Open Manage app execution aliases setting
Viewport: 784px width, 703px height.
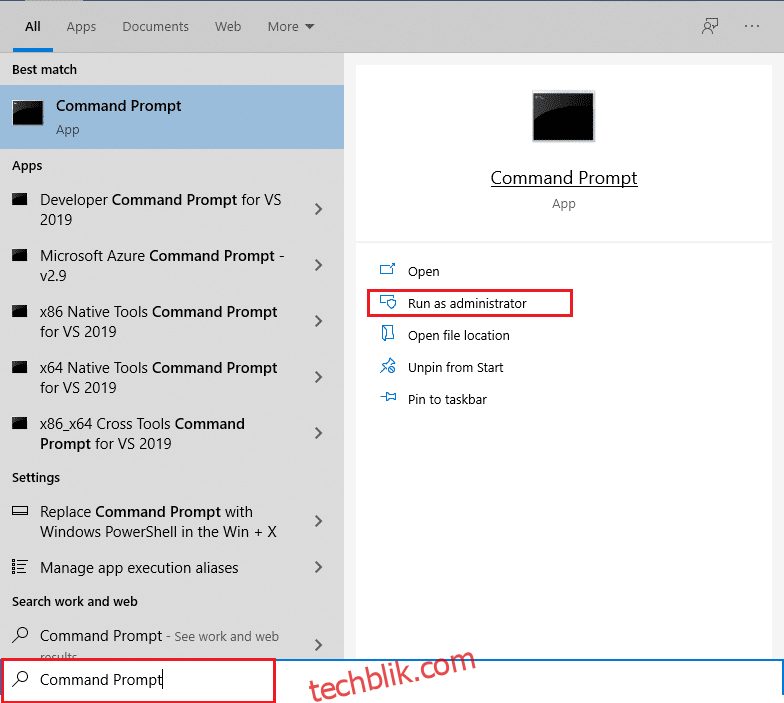tap(139, 567)
